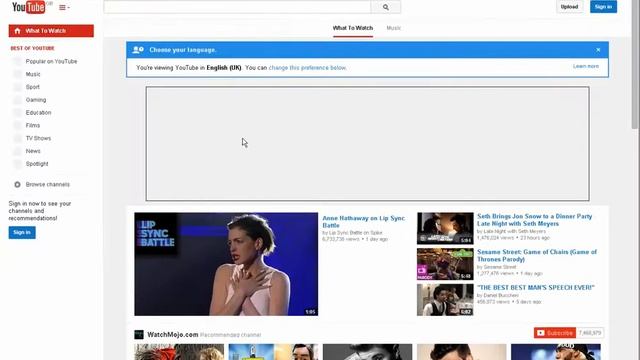Image resolution: width=640 pixels, height=360 pixels.
Task: Click the language banner person icon
Action: [x=138, y=50]
